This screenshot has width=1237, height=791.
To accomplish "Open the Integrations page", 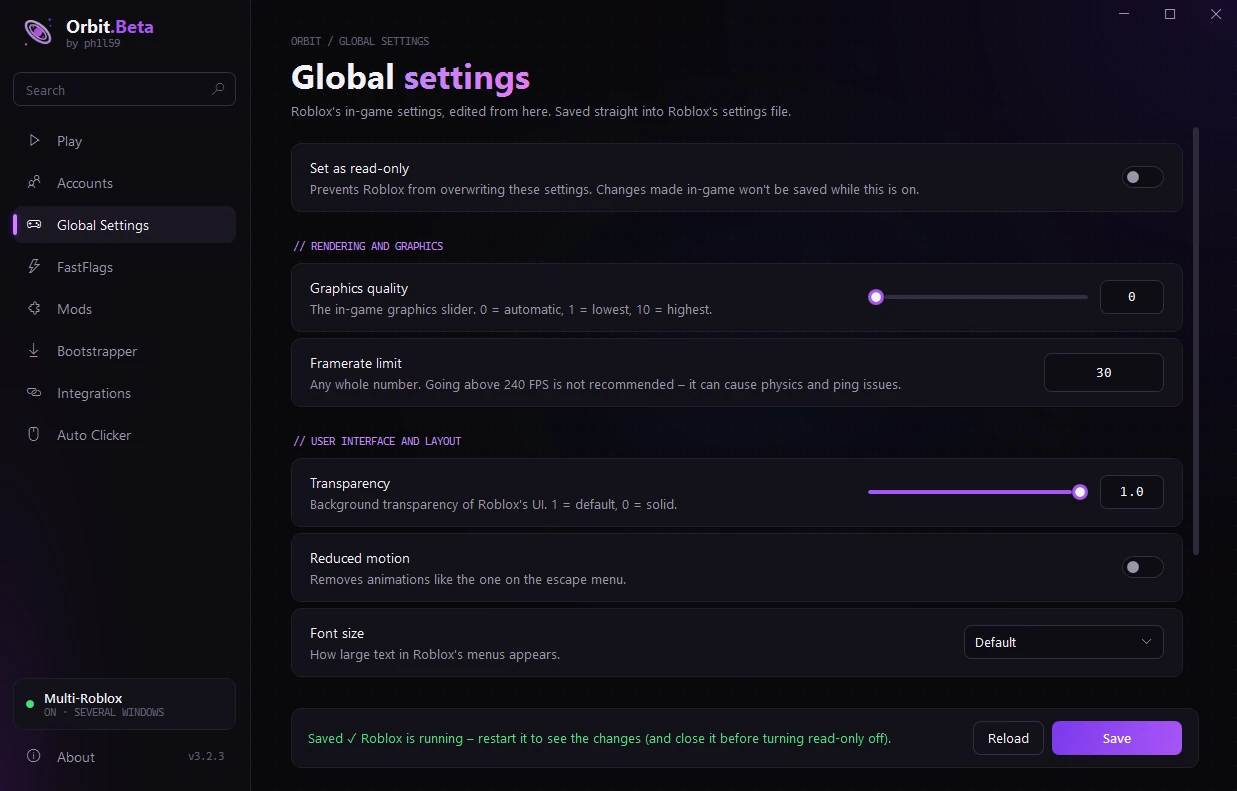I will 124,393.
